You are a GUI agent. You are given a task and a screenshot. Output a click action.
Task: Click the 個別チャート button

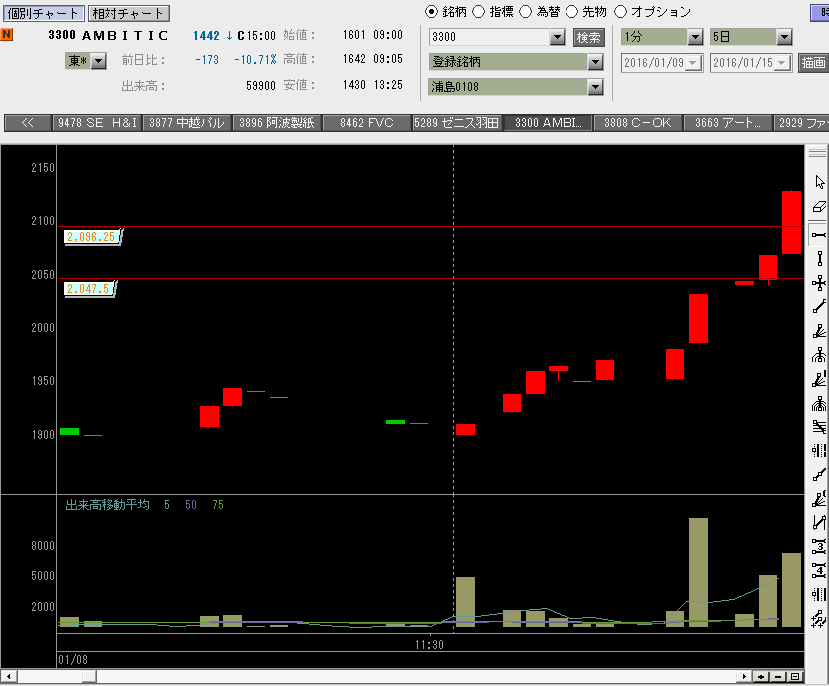tap(43, 13)
